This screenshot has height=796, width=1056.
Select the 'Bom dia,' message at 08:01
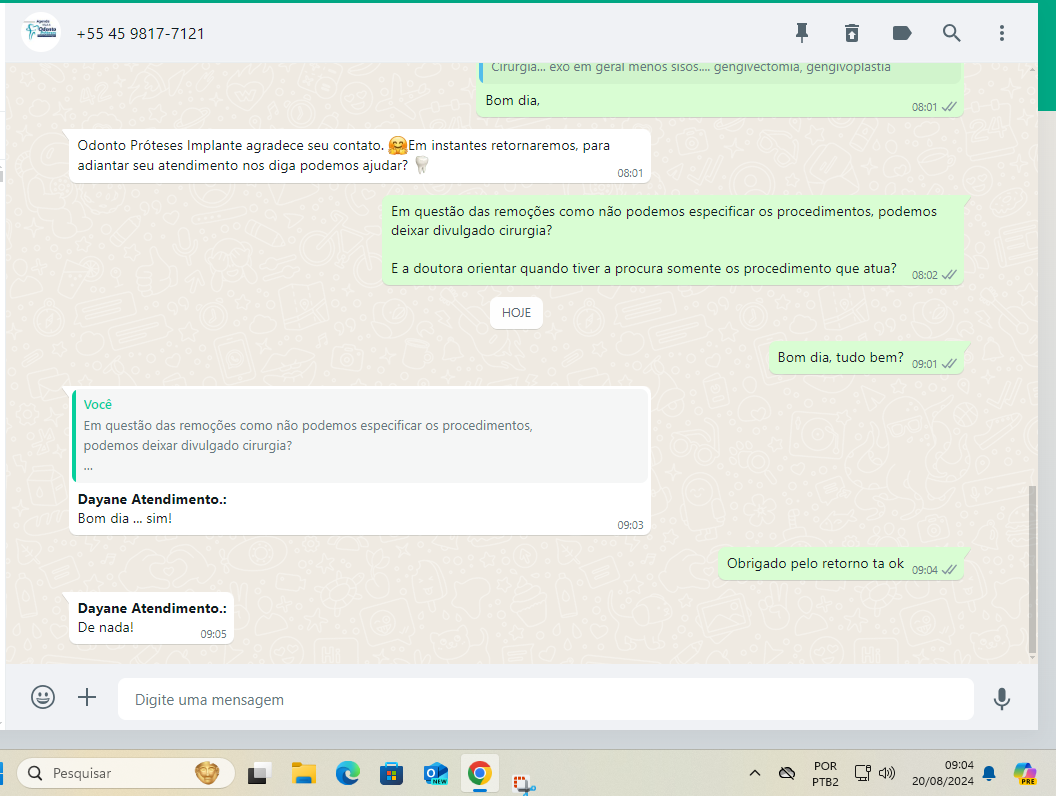[x=513, y=100]
